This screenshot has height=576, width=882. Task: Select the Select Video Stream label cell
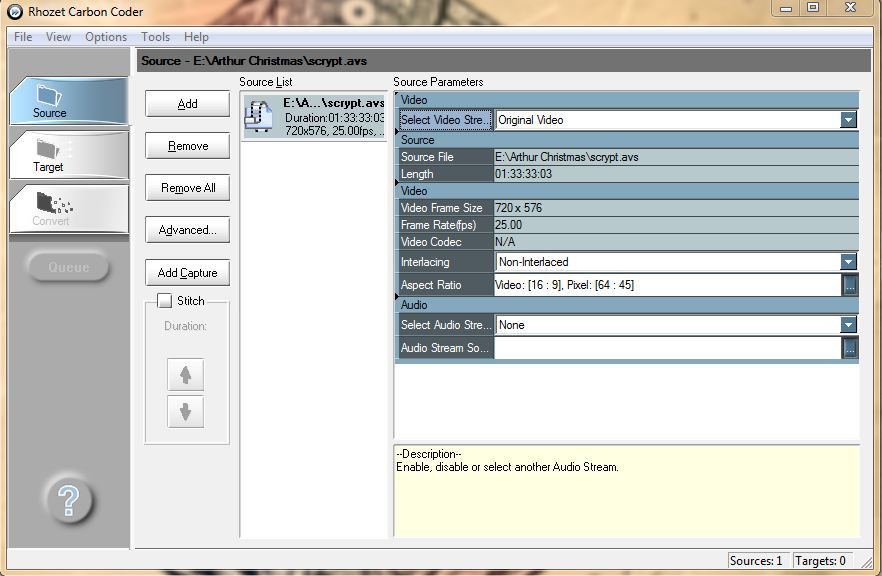pyautogui.click(x=445, y=120)
